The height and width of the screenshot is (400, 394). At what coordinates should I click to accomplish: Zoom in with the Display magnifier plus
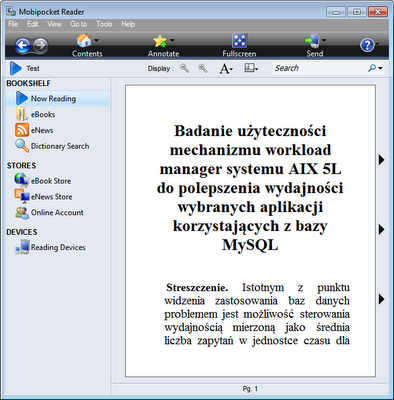[x=203, y=69]
